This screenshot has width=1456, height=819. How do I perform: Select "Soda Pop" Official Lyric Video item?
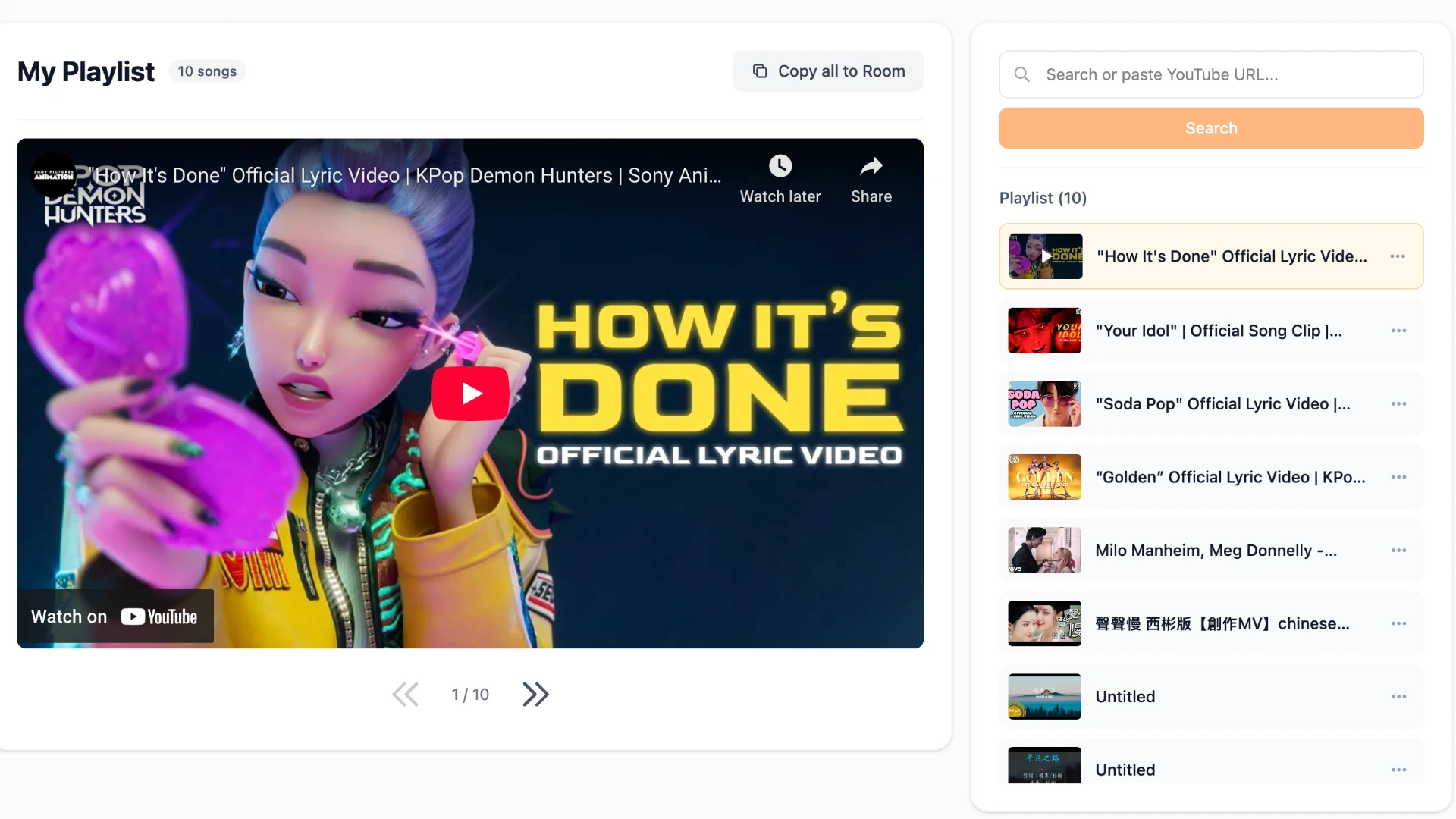(1222, 404)
